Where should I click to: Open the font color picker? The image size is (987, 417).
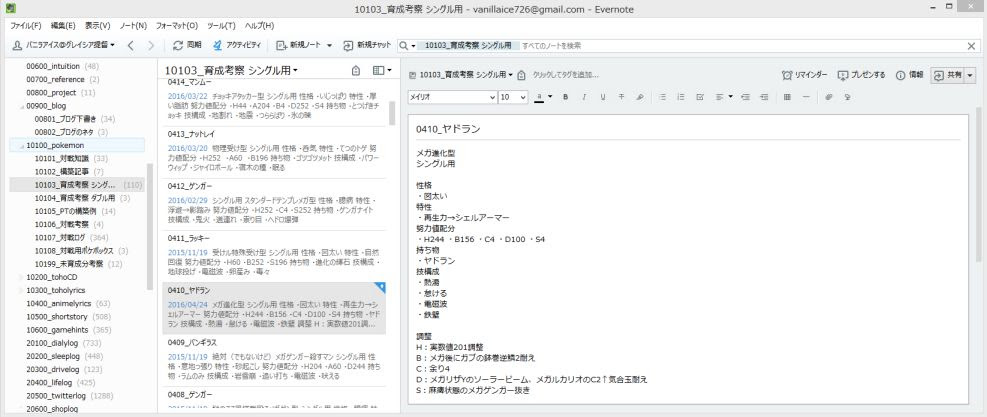pyautogui.click(x=543, y=97)
